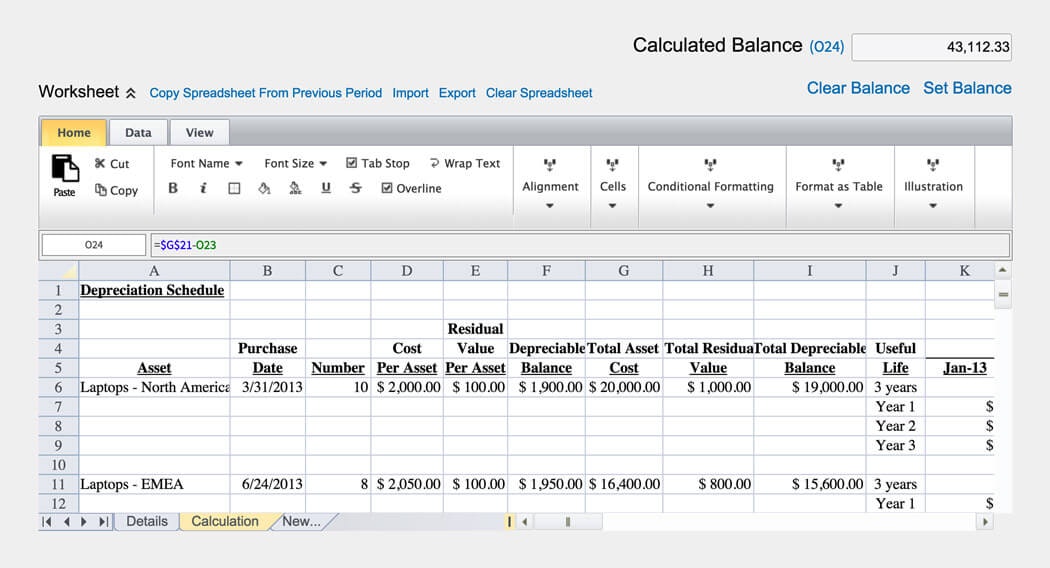Select the $ 15,600.00 depreciable balance cell
The height and width of the screenshot is (568, 1050).
pyautogui.click(x=810, y=484)
